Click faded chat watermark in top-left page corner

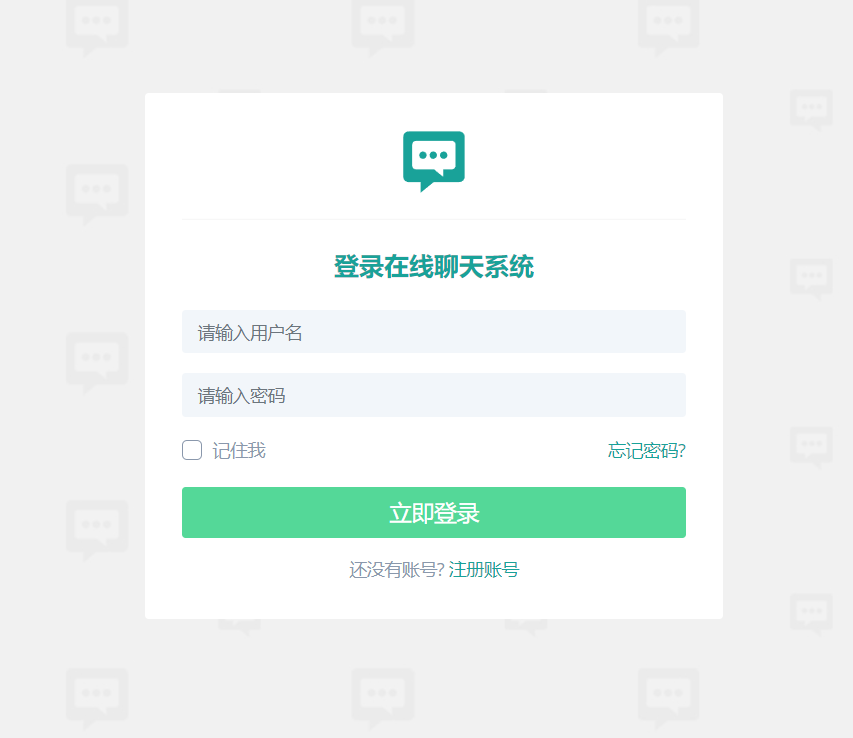[97, 27]
